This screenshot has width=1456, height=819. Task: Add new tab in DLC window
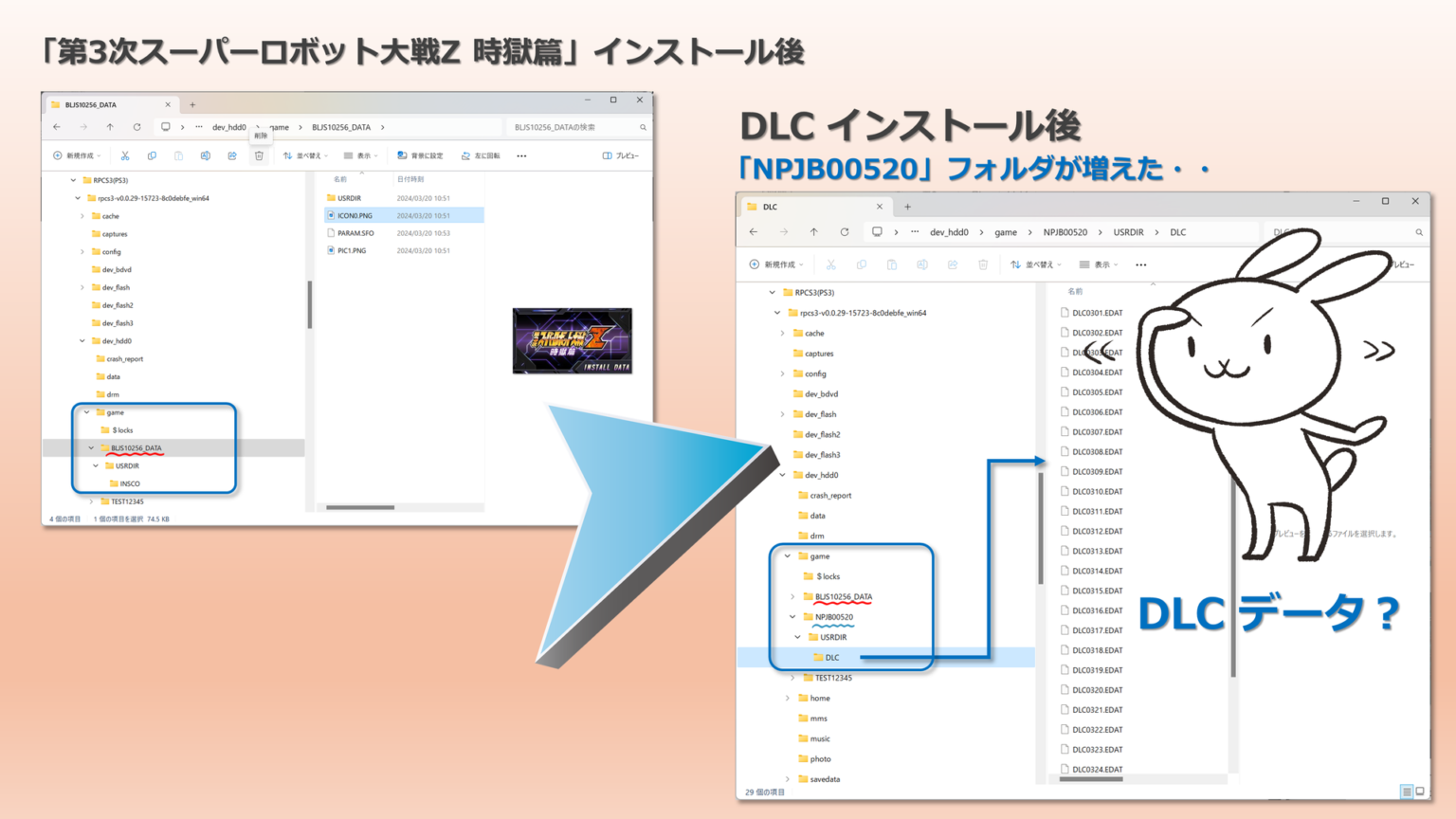(907, 207)
